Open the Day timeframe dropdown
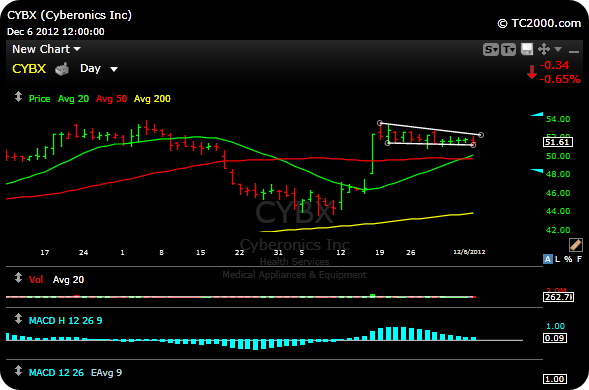 pos(99,69)
